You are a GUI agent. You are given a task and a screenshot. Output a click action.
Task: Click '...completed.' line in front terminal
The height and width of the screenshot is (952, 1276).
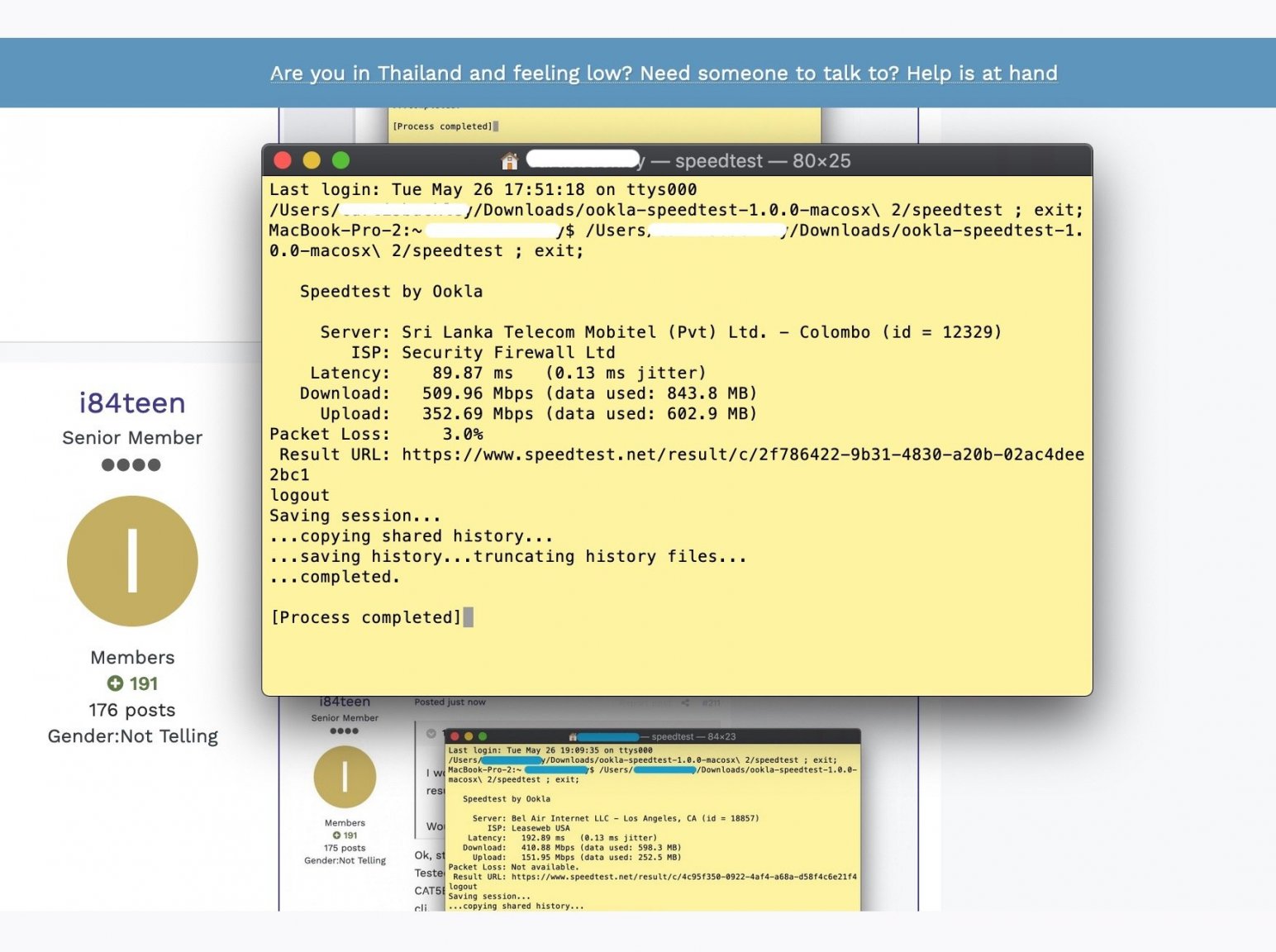coord(335,577)
